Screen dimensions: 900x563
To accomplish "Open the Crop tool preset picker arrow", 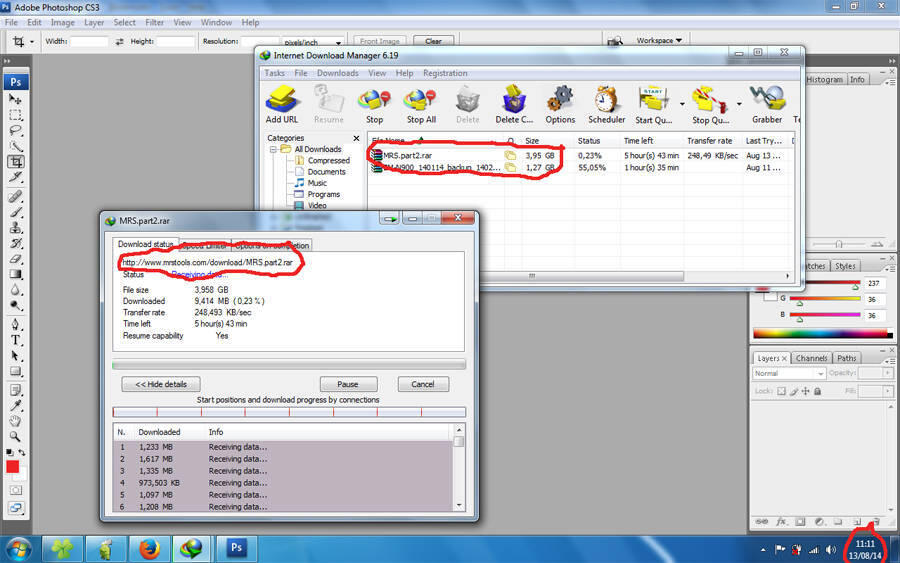I will coord(32,42).
